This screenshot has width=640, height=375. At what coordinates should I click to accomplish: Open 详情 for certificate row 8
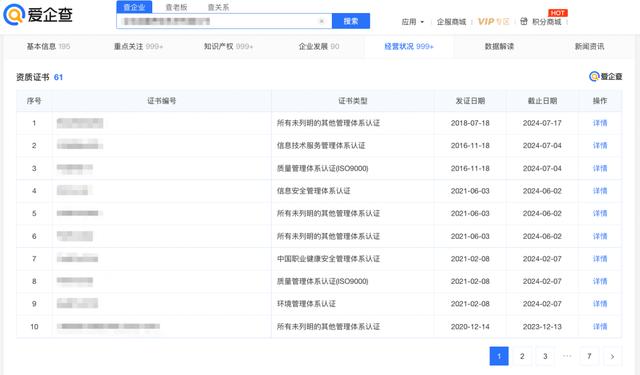600,281
